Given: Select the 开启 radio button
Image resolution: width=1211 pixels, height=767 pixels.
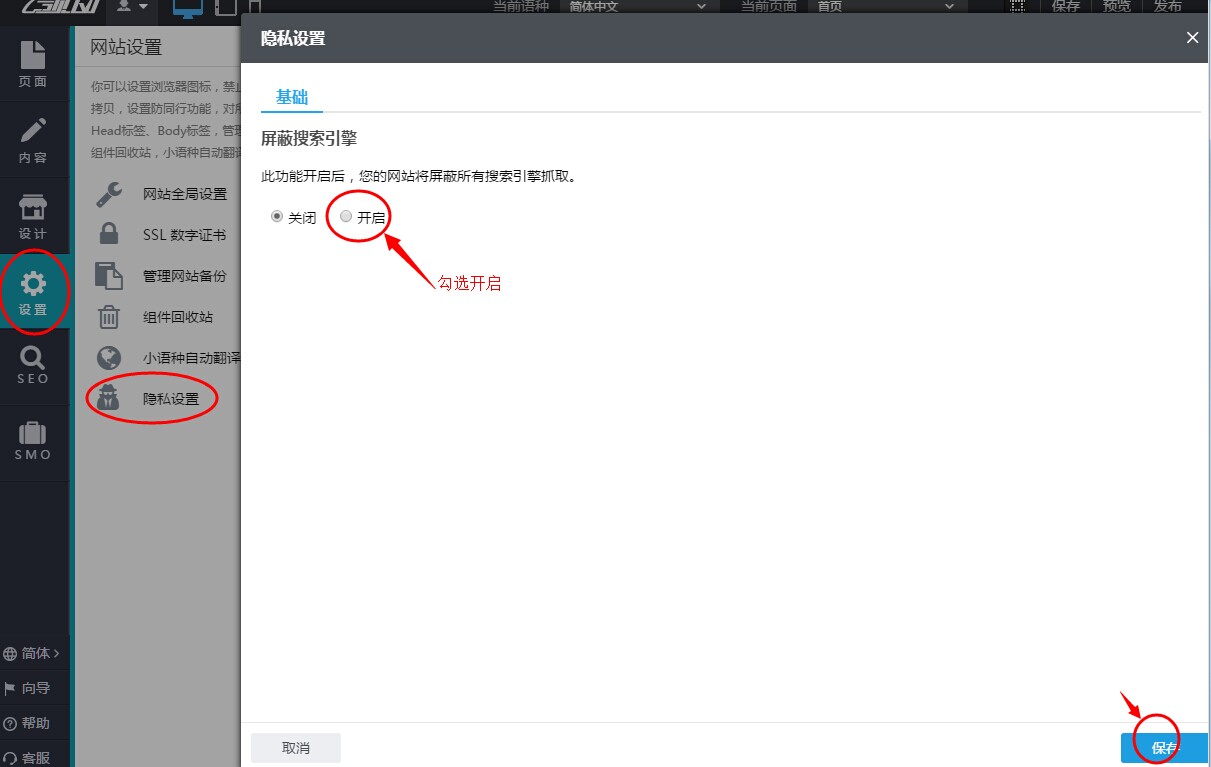Looking at the screenshot, I should (347, 215).
